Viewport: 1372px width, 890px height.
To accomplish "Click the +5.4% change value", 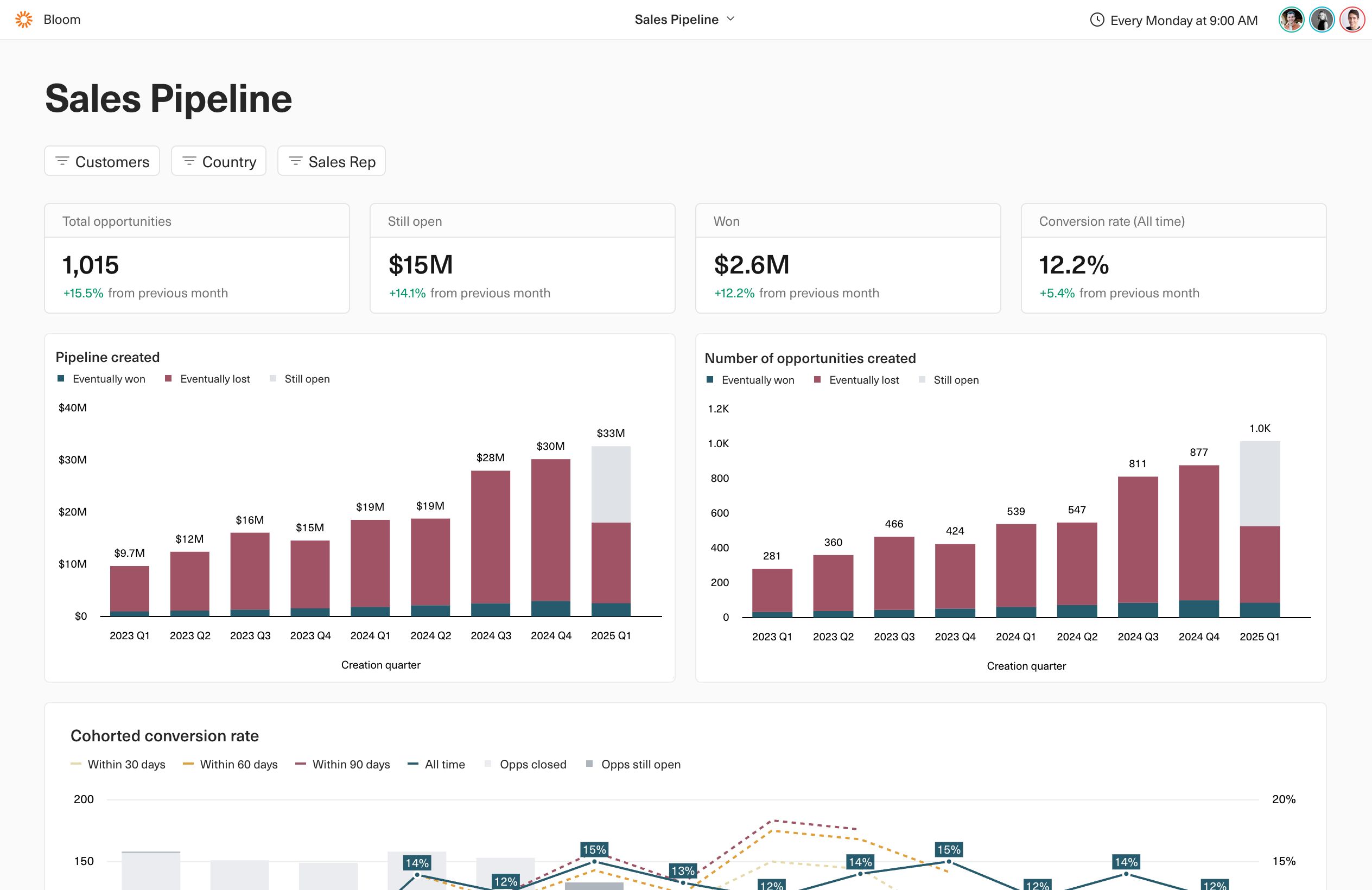I will (x=1057, y=293).
